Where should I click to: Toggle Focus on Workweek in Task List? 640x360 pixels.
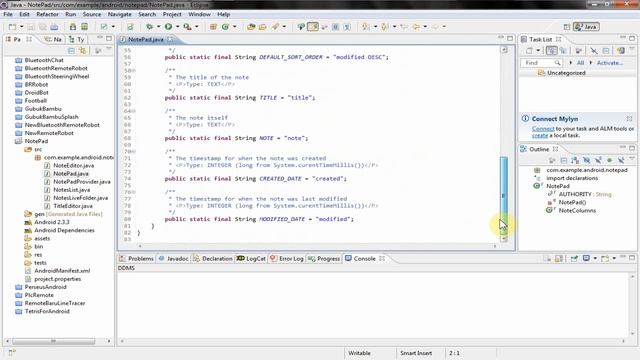click(578, 51)
